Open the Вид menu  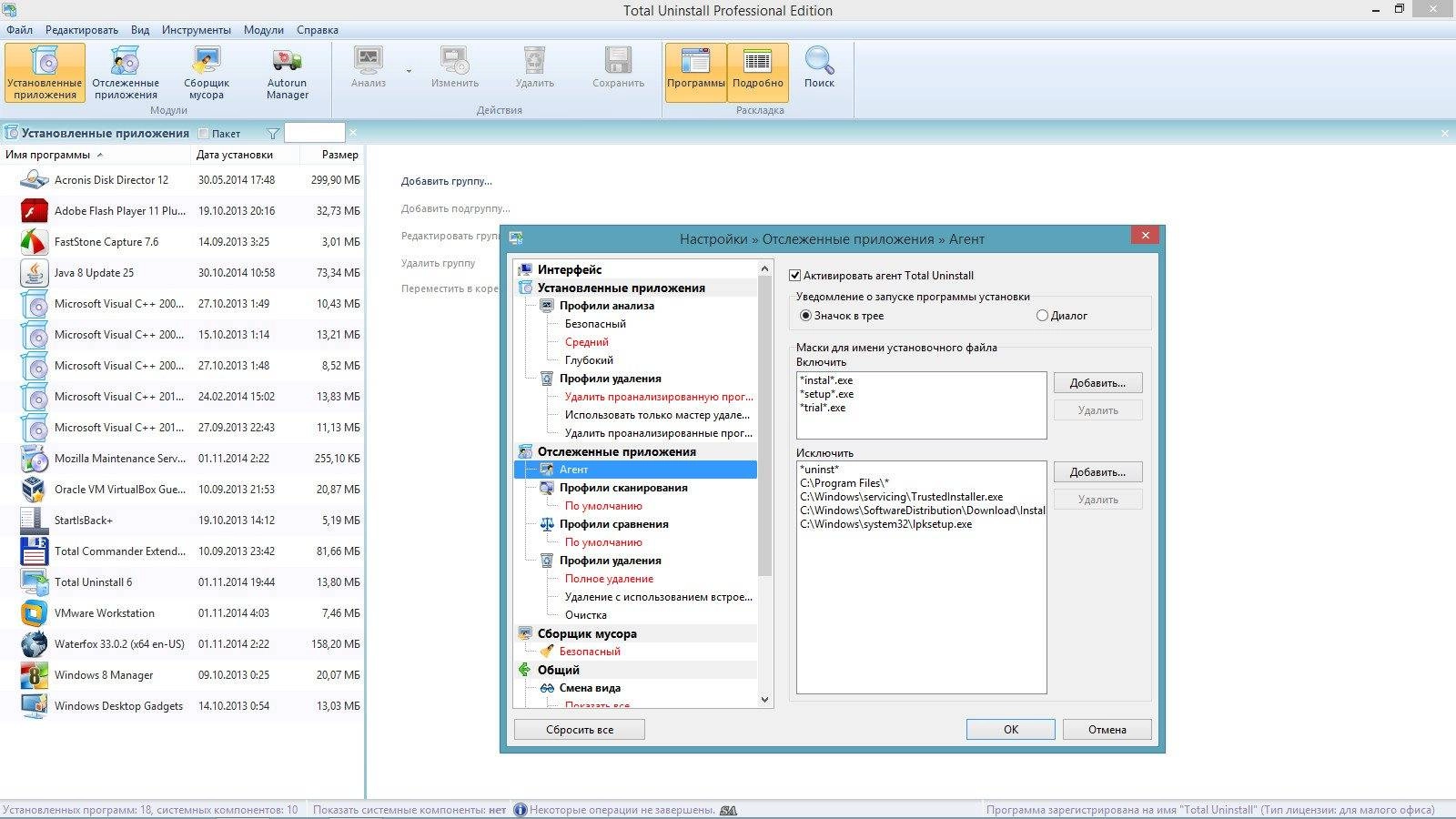(140, 30)
